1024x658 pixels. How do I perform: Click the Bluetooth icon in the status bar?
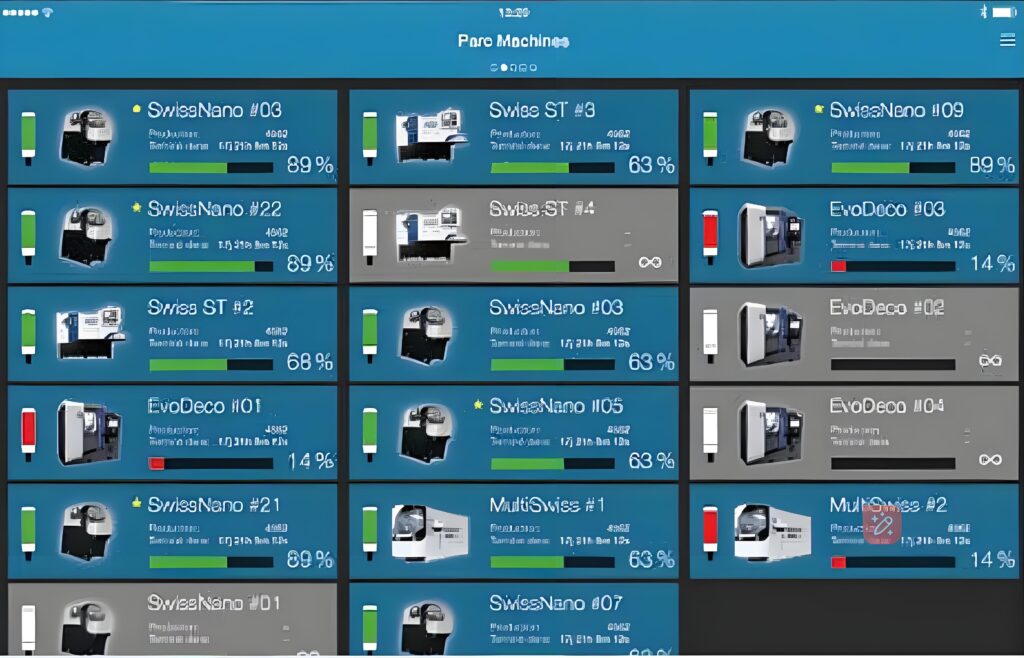[x=981, y=12]
